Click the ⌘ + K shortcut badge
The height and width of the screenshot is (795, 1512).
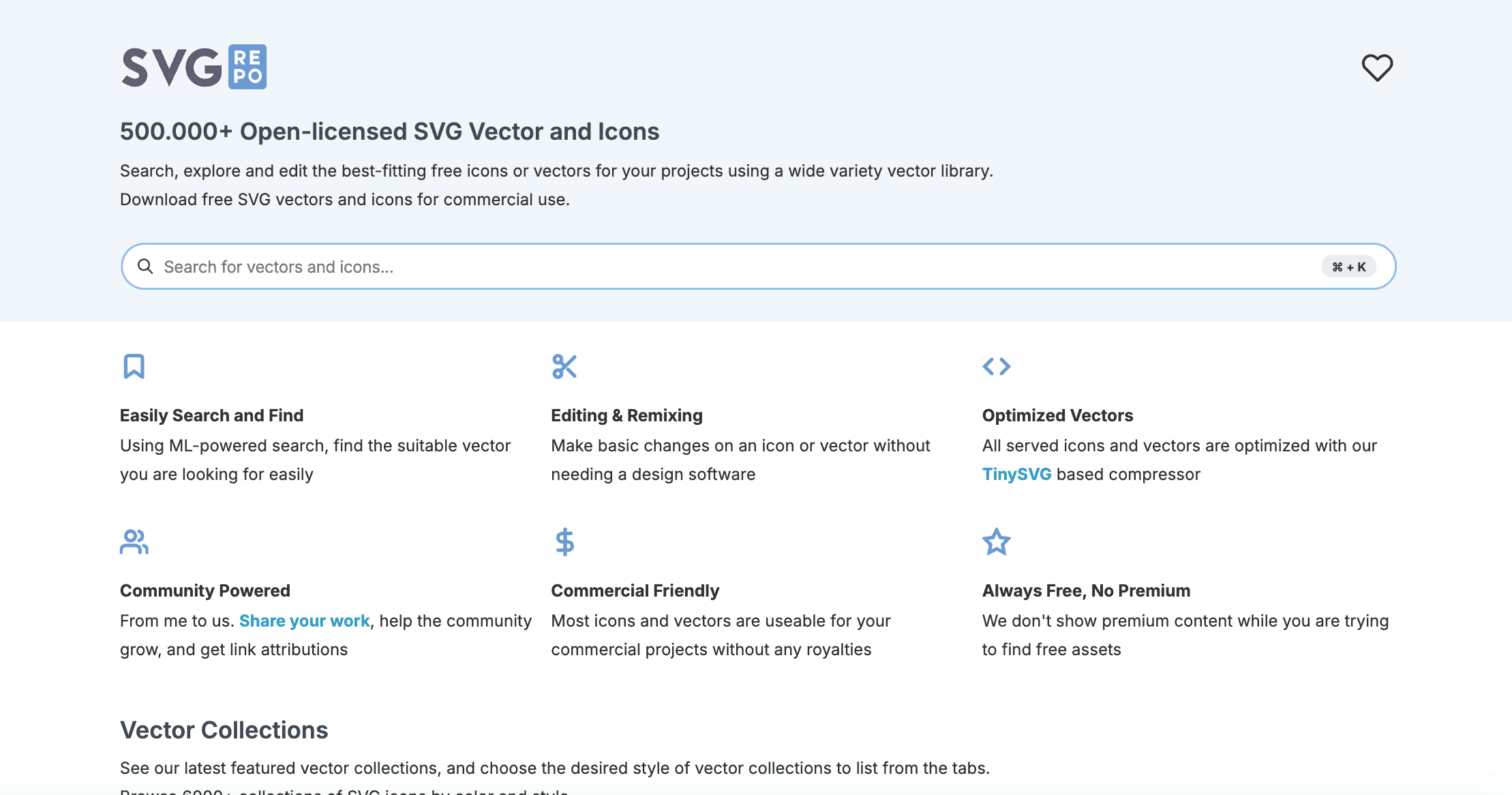pos(1349,267)
